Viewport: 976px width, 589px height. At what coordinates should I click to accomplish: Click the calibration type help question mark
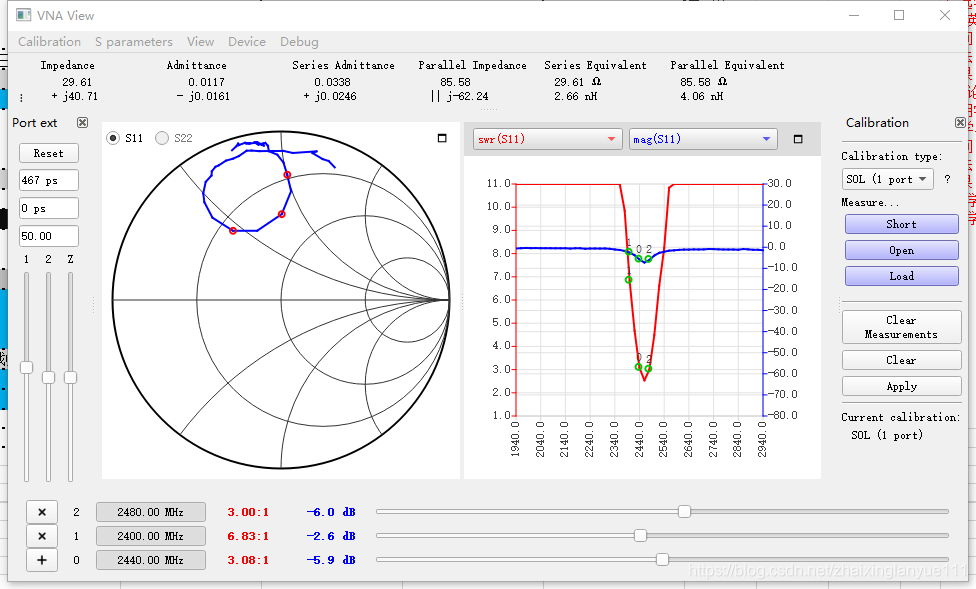coord(947,179)
